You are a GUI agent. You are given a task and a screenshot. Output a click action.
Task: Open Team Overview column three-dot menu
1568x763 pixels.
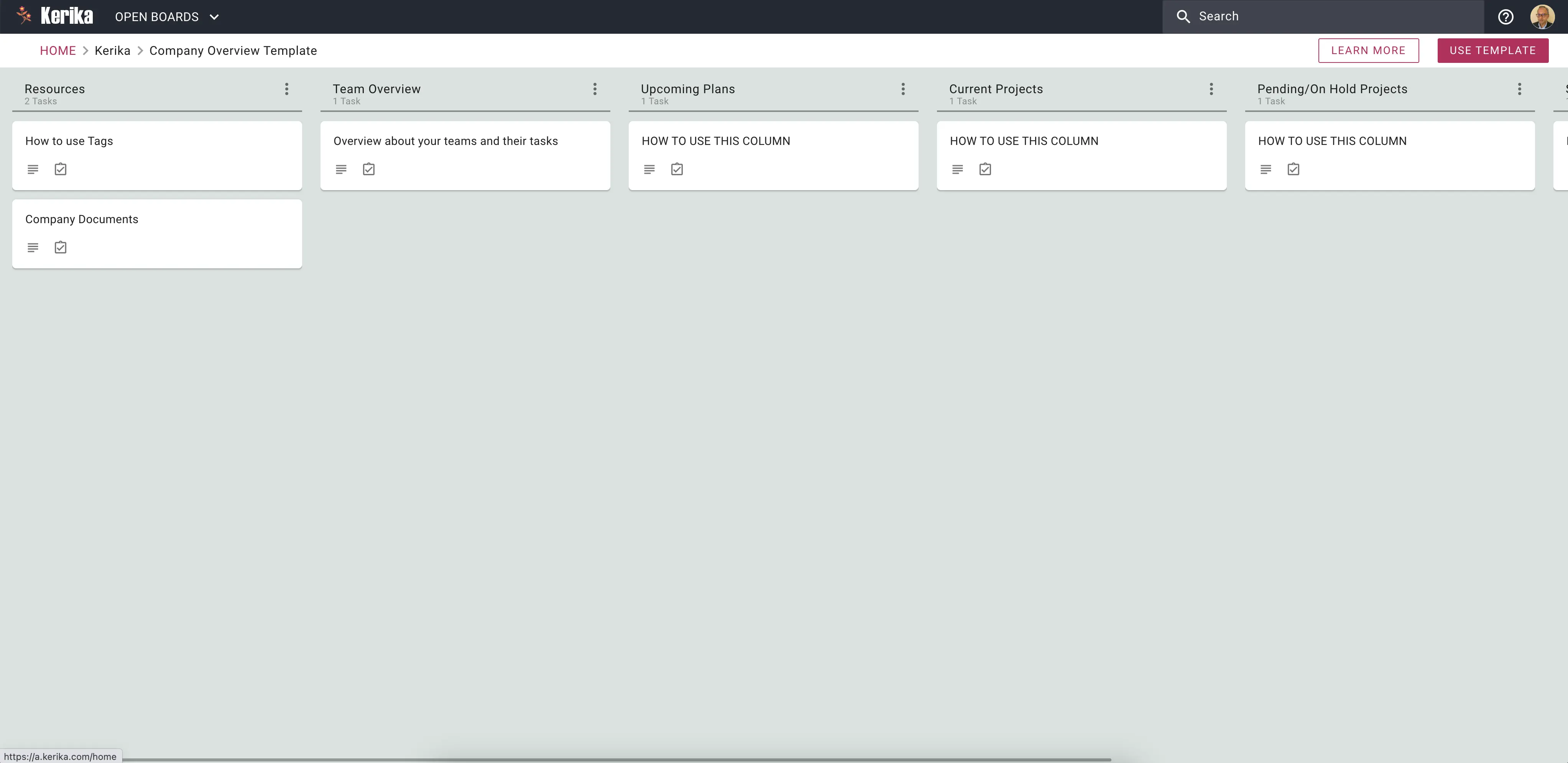point(595,89)
